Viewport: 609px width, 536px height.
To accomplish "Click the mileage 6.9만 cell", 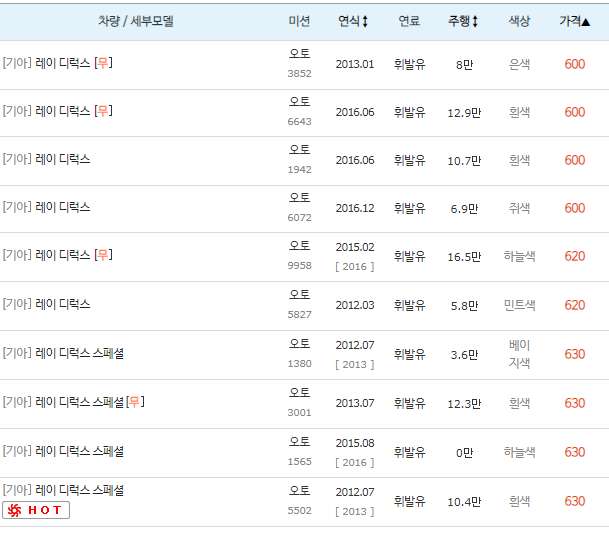I will 464,209.
